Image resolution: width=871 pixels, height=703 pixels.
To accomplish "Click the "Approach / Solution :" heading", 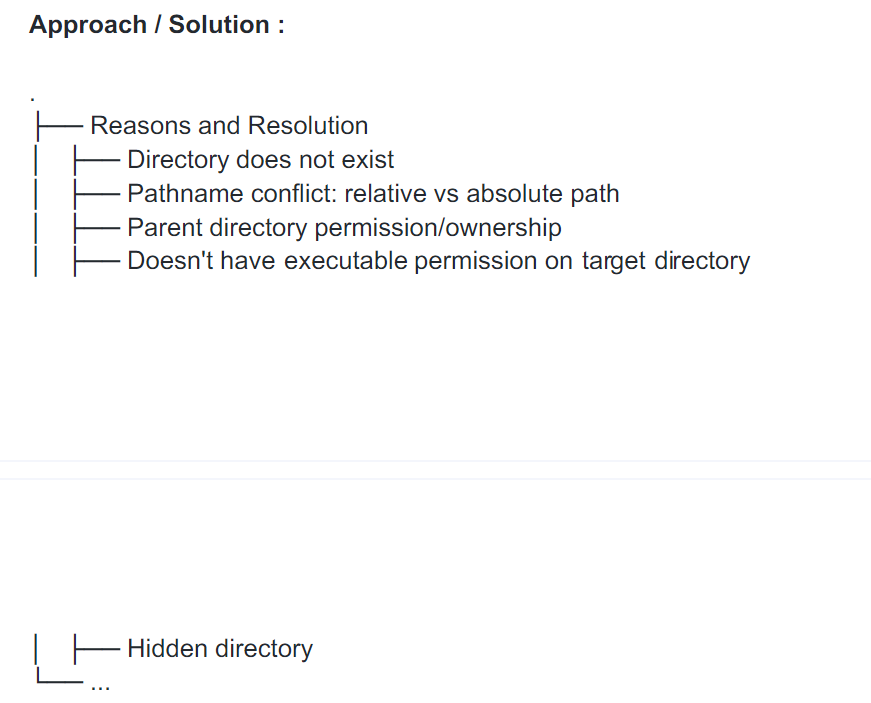I will 157,25.
